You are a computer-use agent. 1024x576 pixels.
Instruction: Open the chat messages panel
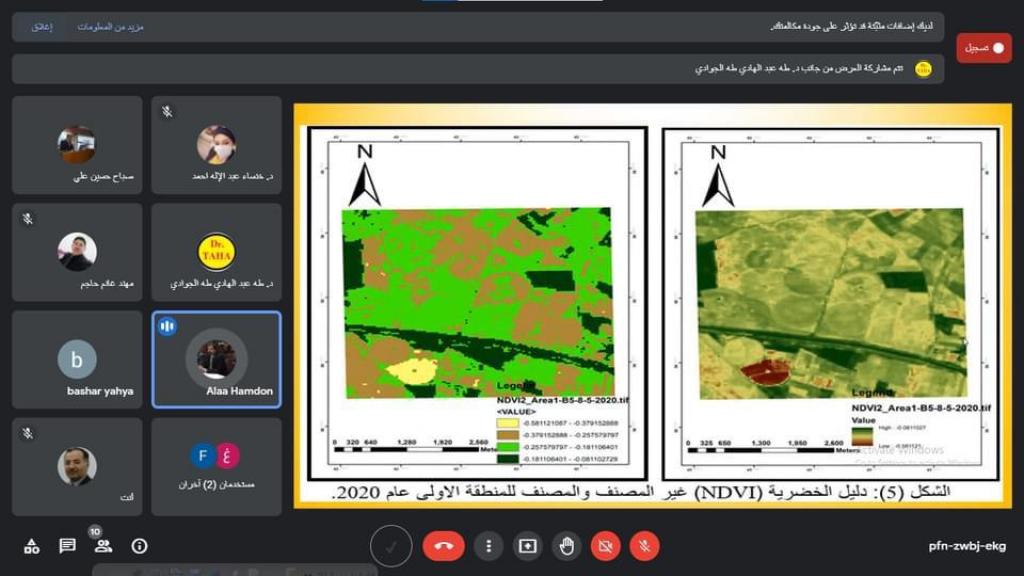68,546
